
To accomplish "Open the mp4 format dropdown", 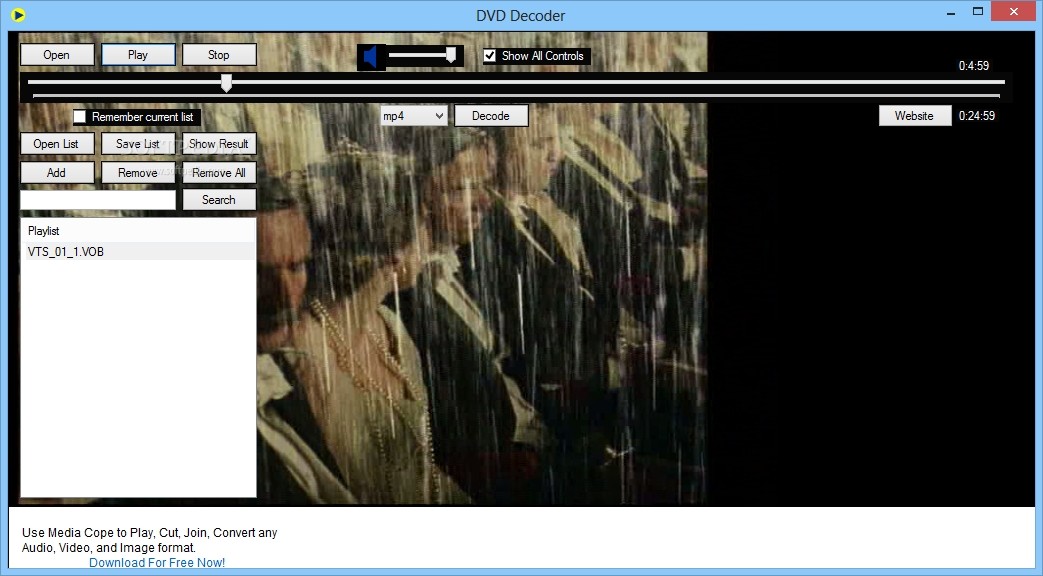I will tap(414, 116).
